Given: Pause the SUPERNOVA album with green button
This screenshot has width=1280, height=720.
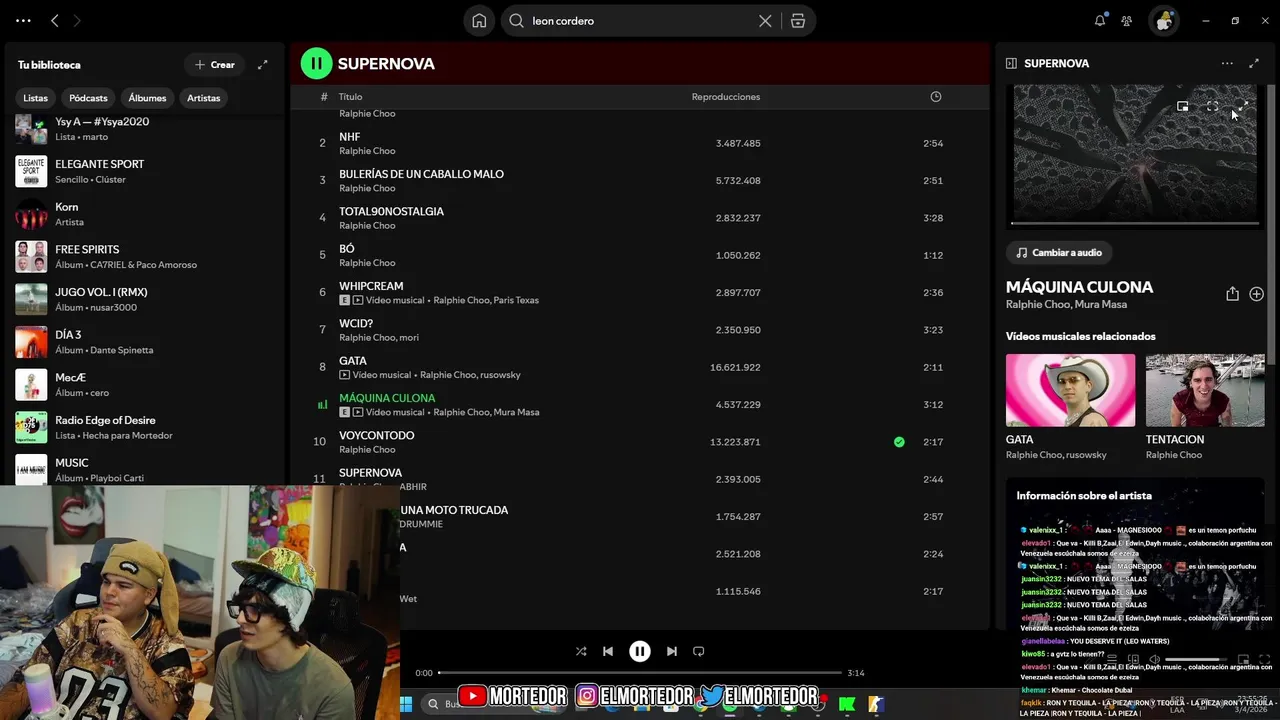Looking at the screenshot, I should tap(316, 63).
